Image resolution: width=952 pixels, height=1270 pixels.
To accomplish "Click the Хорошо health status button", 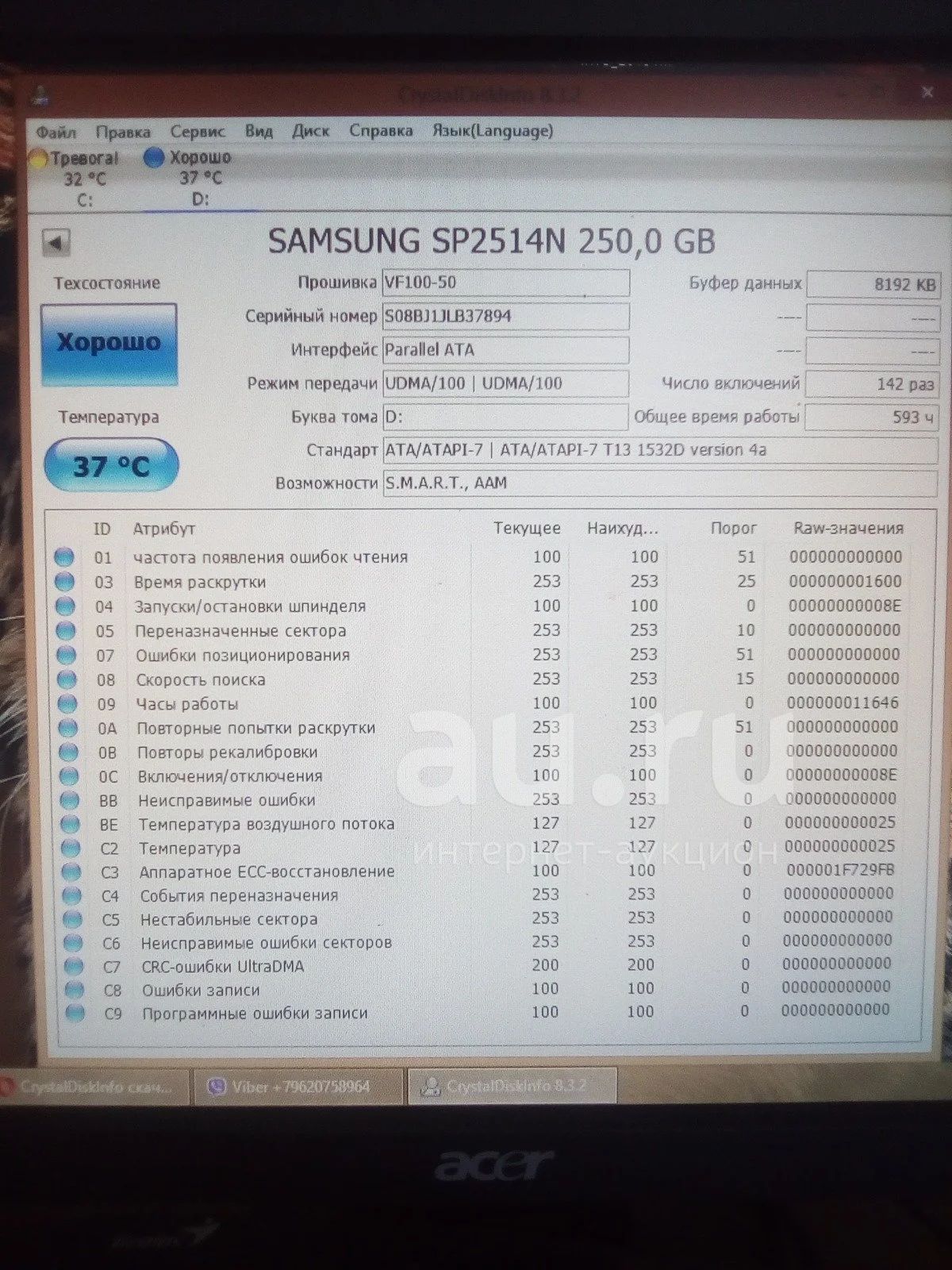I will tap(109, 343).
